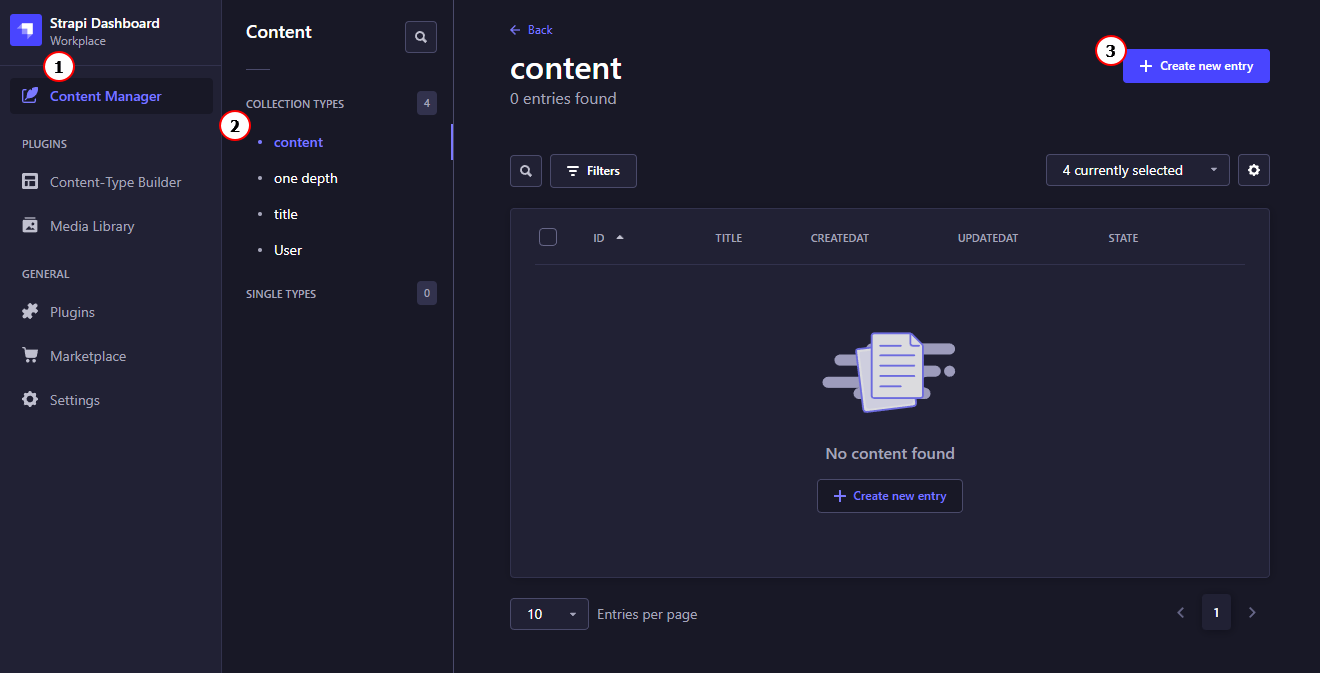Image resolution: width=1320 pixels, height=673 pixels.
Task: Open list view settings gear icon
Action: [x=1254, y=170]
